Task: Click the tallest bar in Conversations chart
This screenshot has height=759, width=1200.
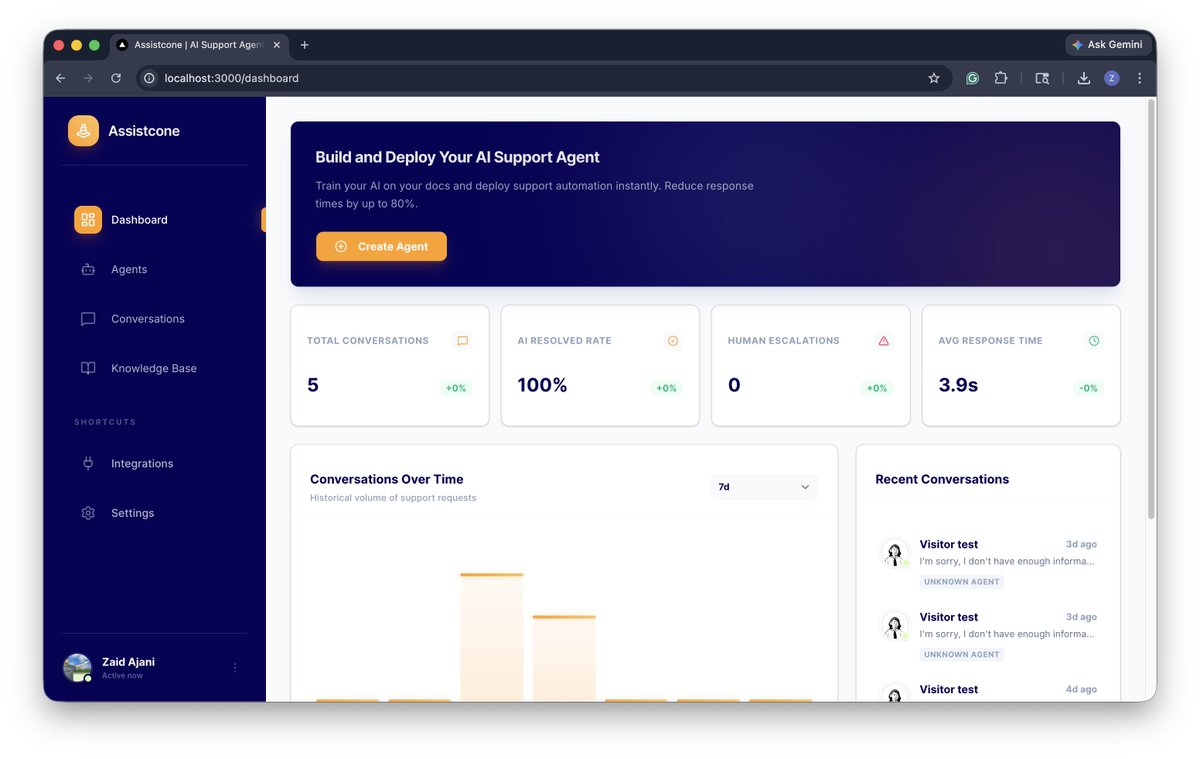Action: (492, 637)
